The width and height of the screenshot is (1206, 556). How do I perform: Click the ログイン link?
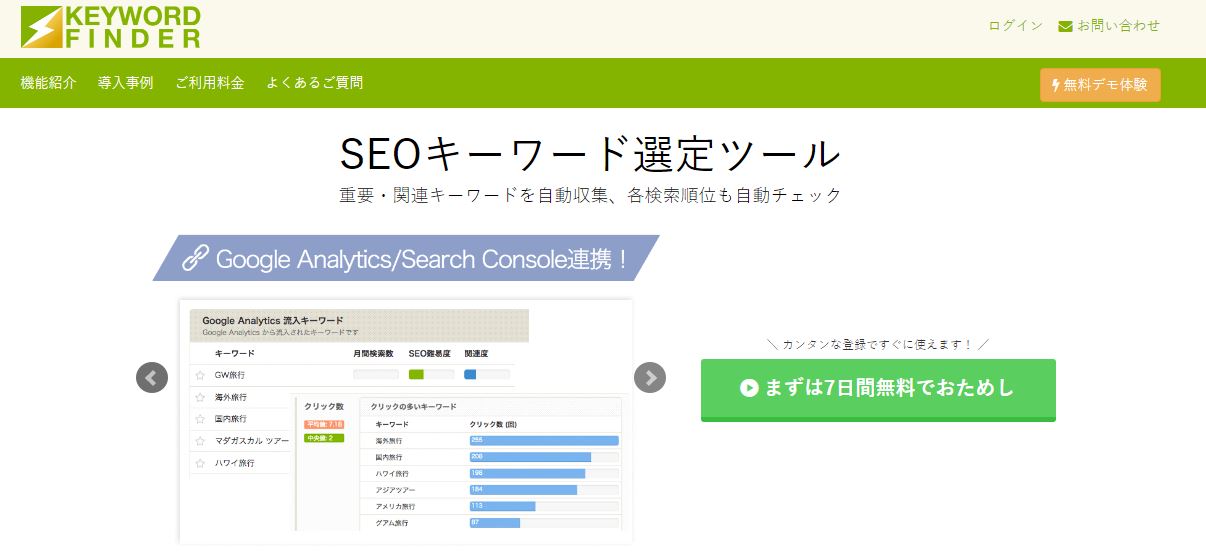coord(1015,26)
